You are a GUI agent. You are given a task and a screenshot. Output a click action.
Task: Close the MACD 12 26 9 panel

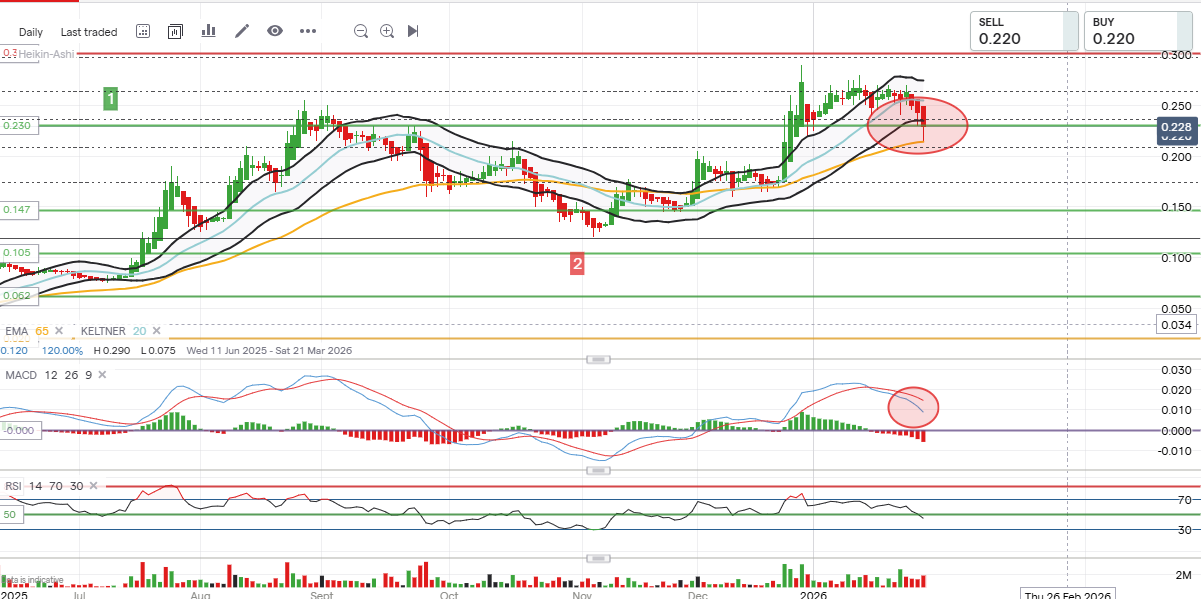[102, 374]
